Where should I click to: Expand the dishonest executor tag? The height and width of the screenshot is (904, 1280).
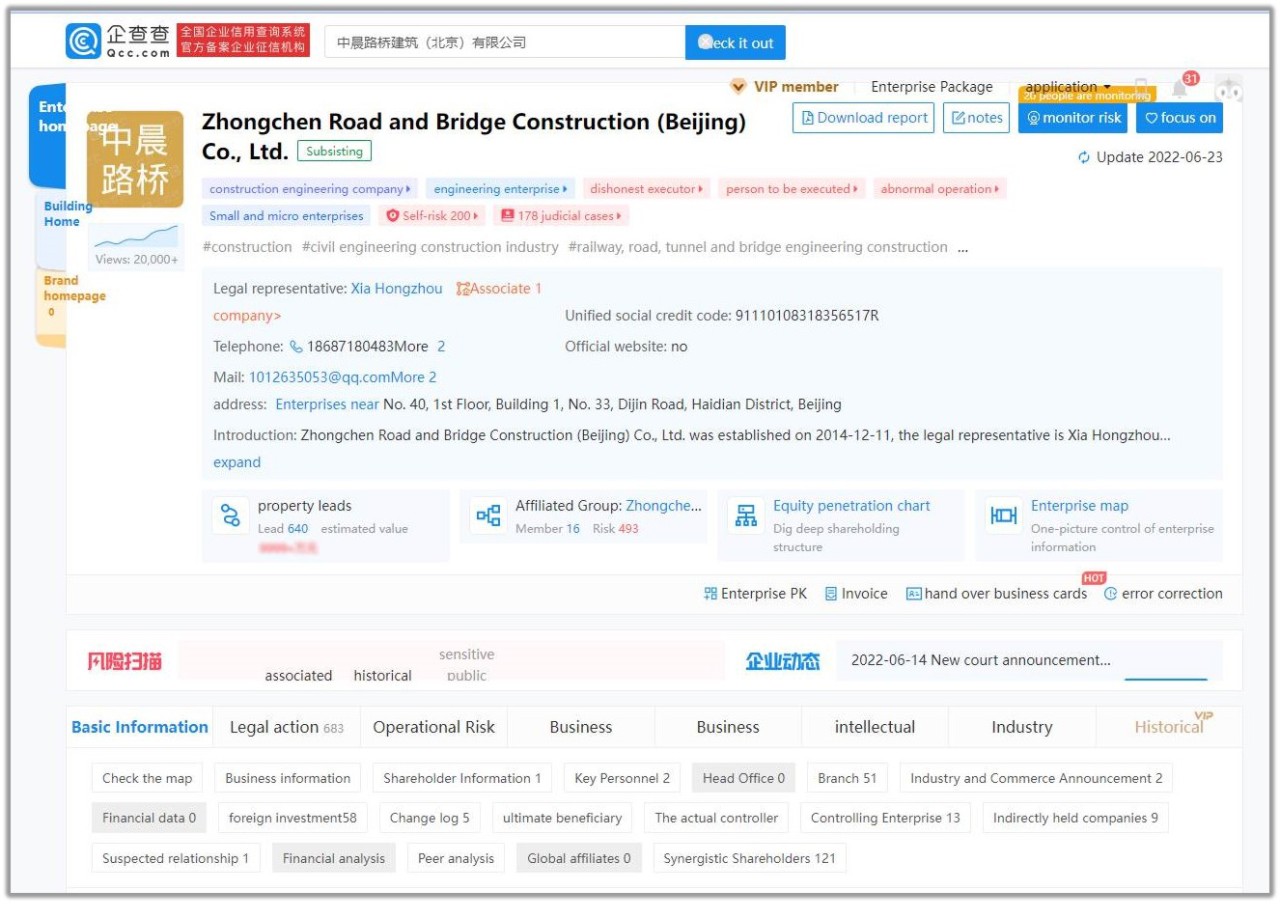646,189
